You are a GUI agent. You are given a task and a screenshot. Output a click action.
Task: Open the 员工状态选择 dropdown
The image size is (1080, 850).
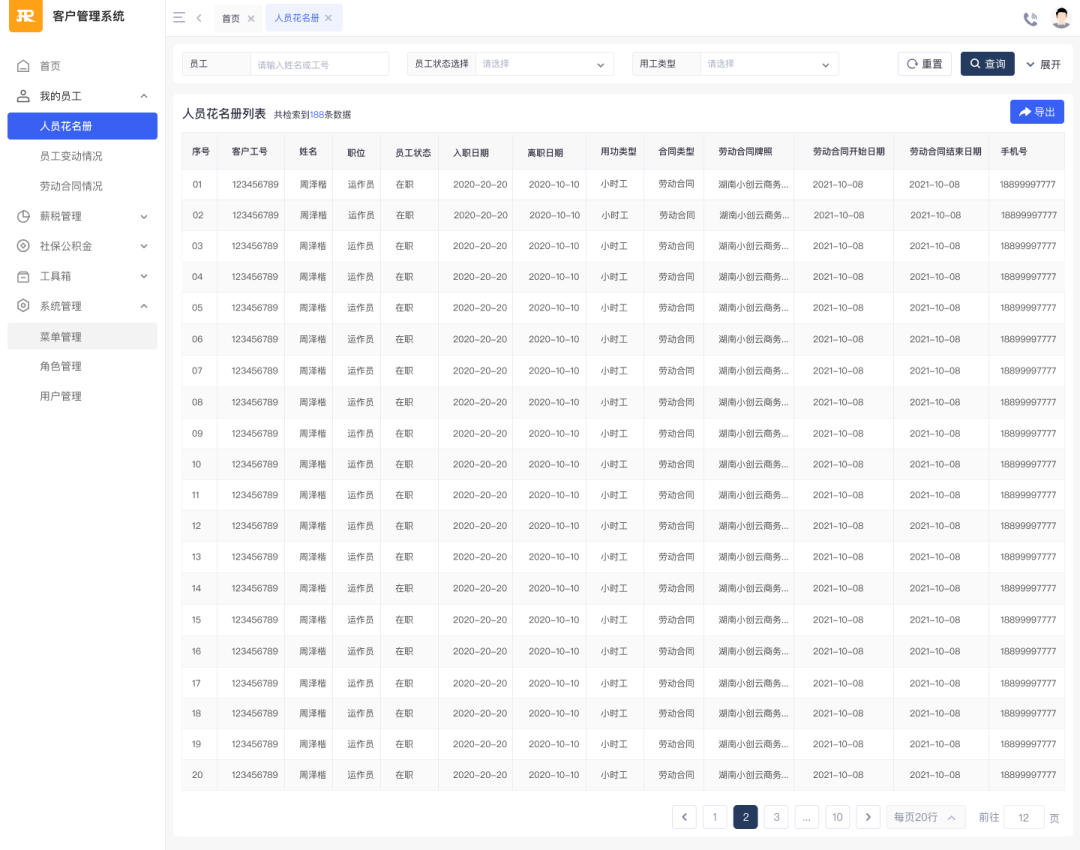point(544,64)
